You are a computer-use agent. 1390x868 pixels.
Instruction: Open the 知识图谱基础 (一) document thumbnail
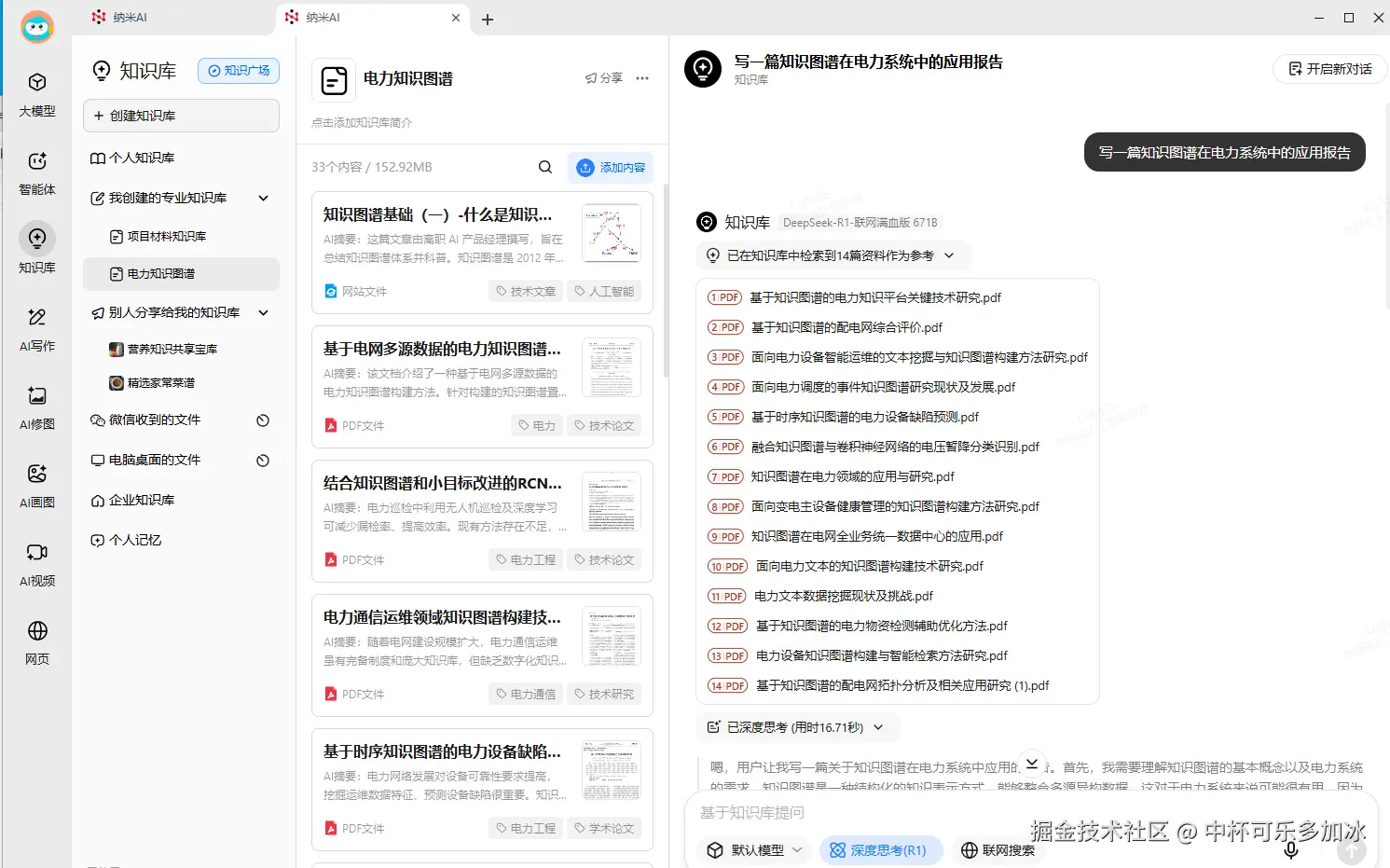(612, 233)
